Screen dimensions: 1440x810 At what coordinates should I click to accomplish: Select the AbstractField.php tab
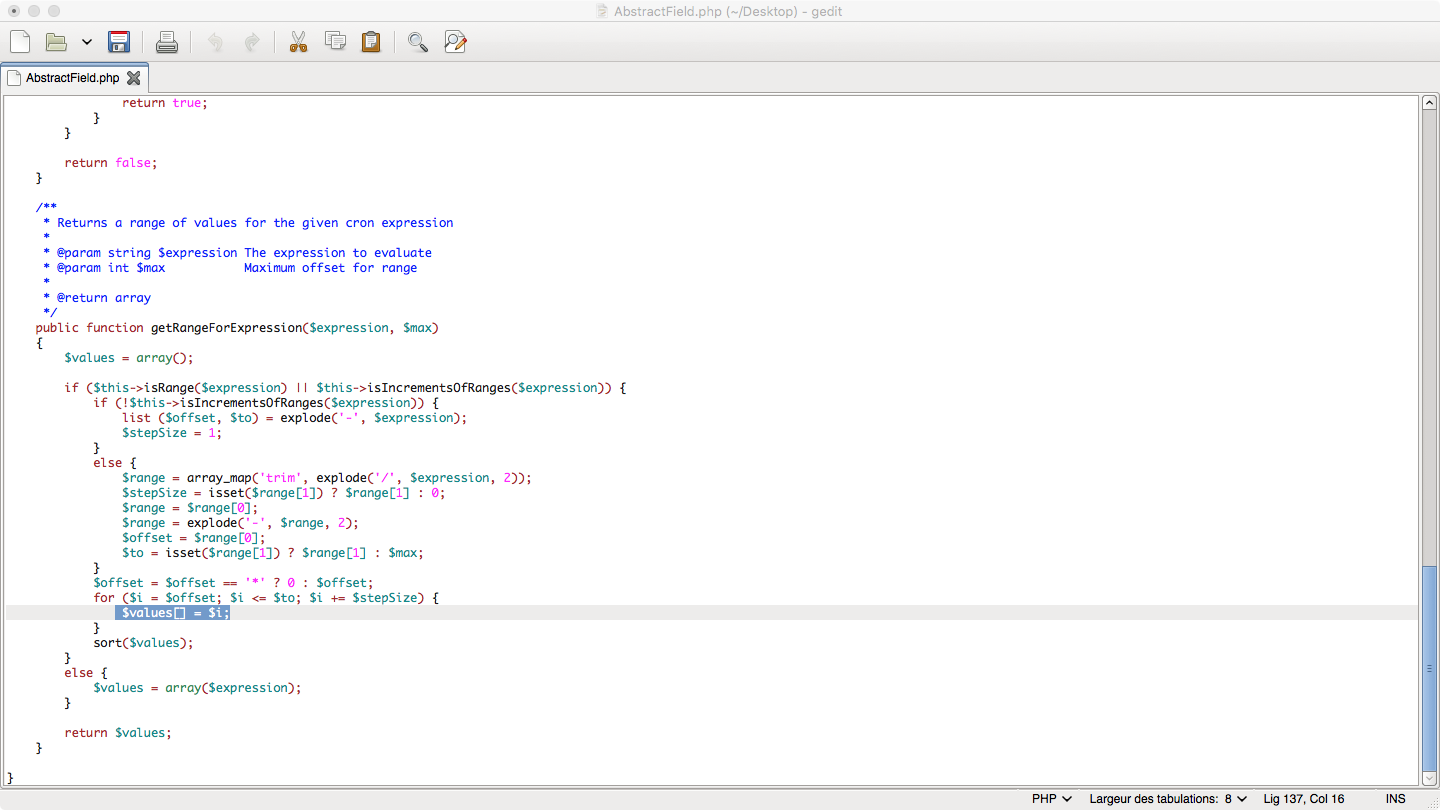[73, 78]
